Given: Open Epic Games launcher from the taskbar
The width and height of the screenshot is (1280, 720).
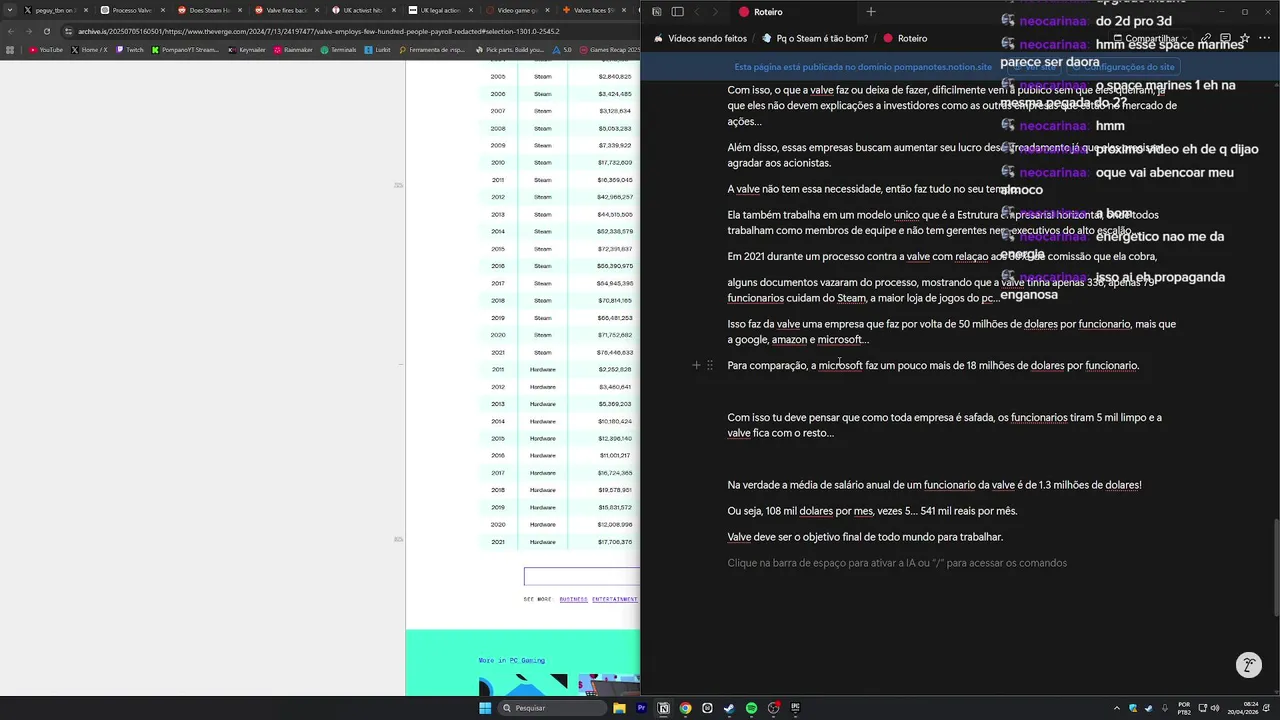Looking at the screenshot, I should point(795,708).
